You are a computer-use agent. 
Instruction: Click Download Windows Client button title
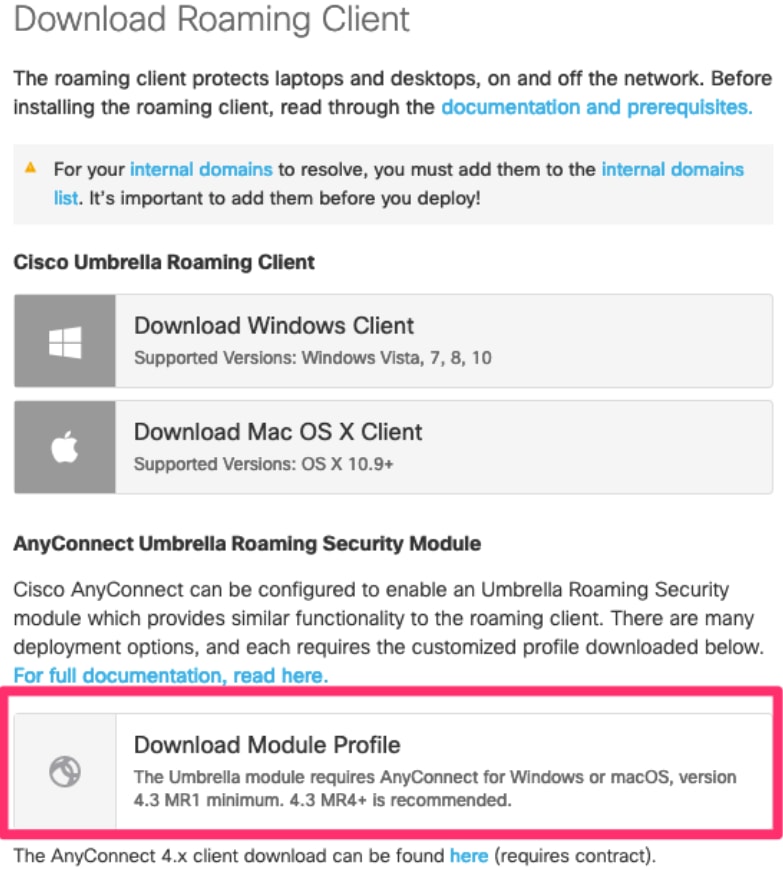(x=274, y=326)
